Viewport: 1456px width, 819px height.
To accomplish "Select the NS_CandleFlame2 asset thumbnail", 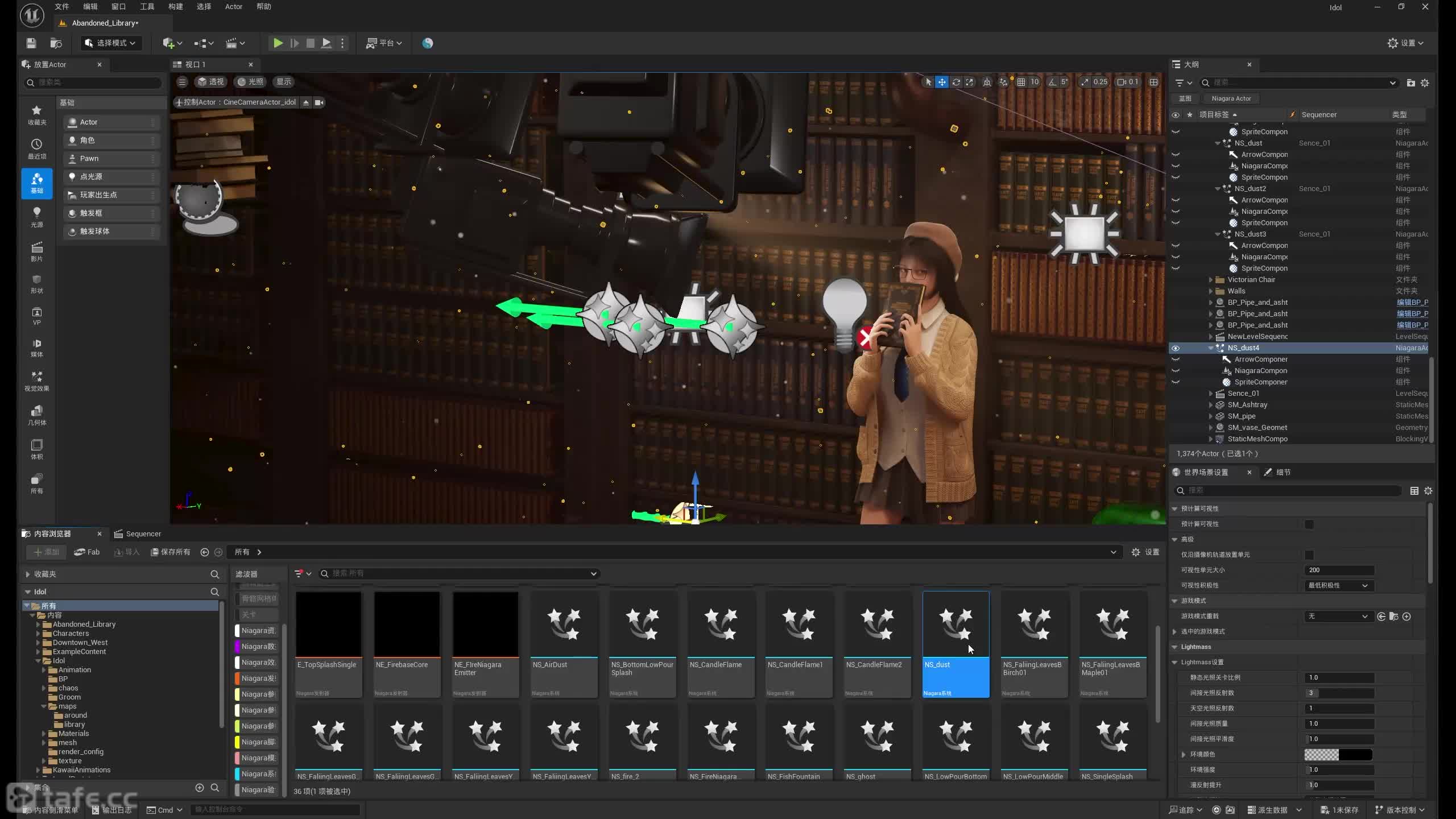I will (877, 624).
